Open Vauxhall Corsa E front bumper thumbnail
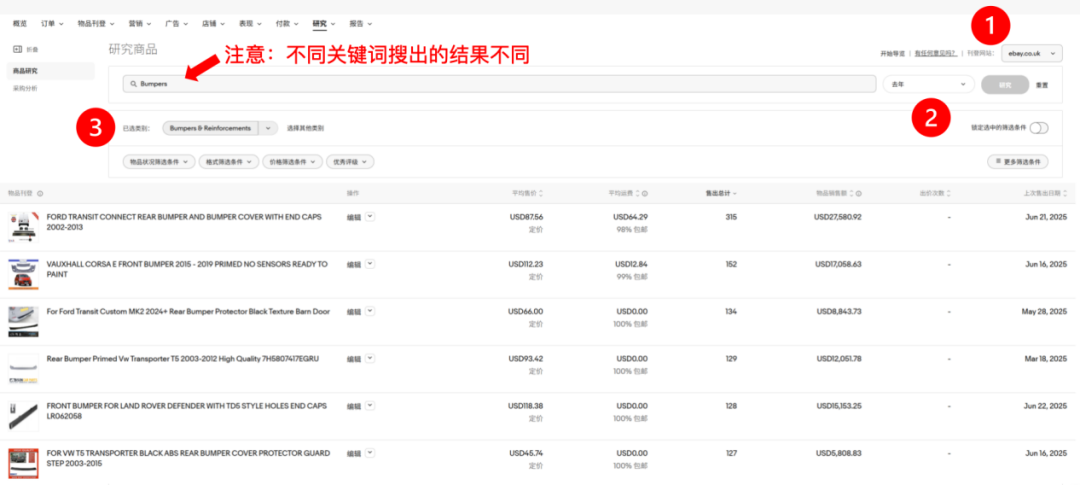The height and width of the screenshot is (485, 1080). [x=23, y=274]
